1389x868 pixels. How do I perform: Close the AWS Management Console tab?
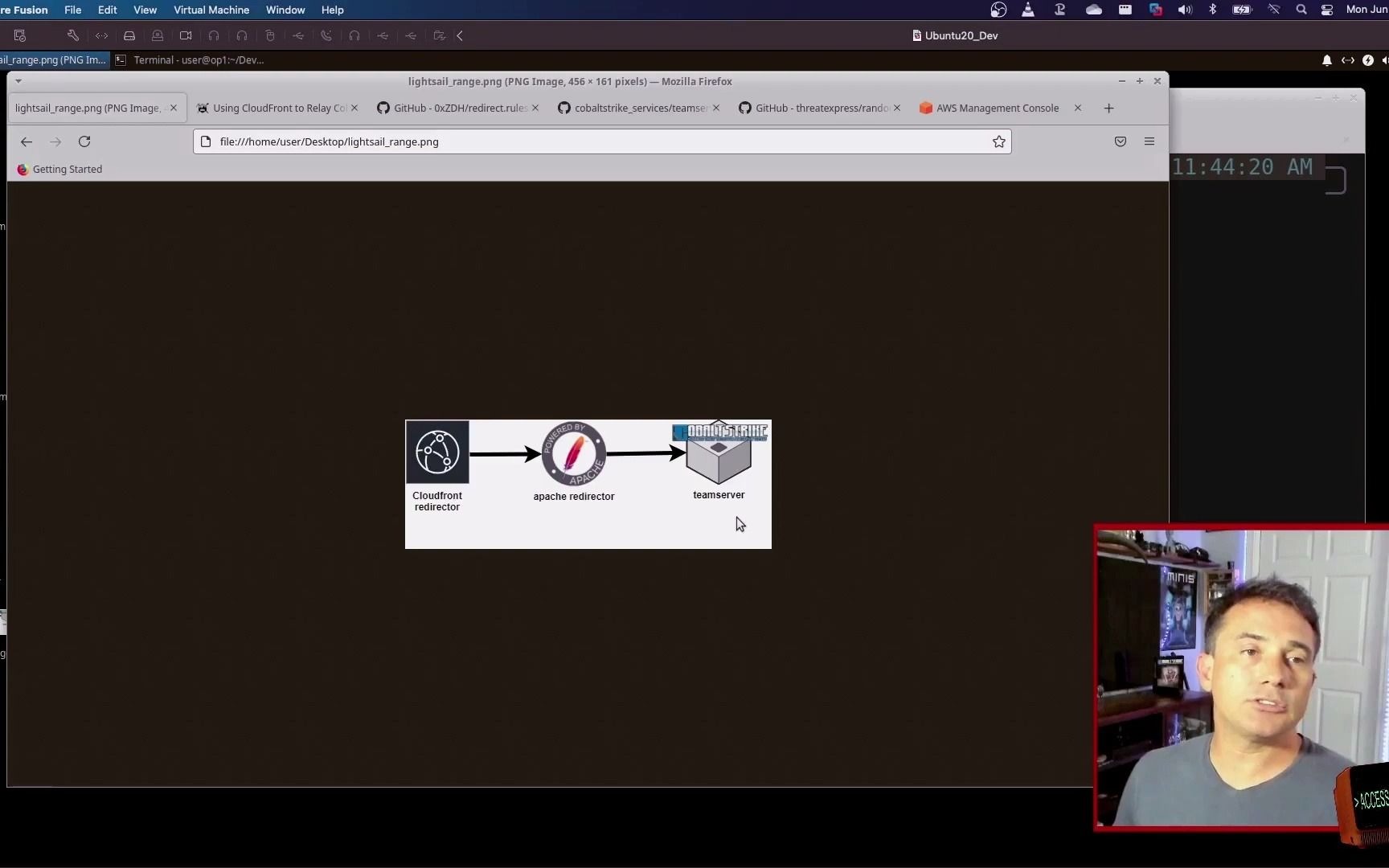[x=1078, y=108]
